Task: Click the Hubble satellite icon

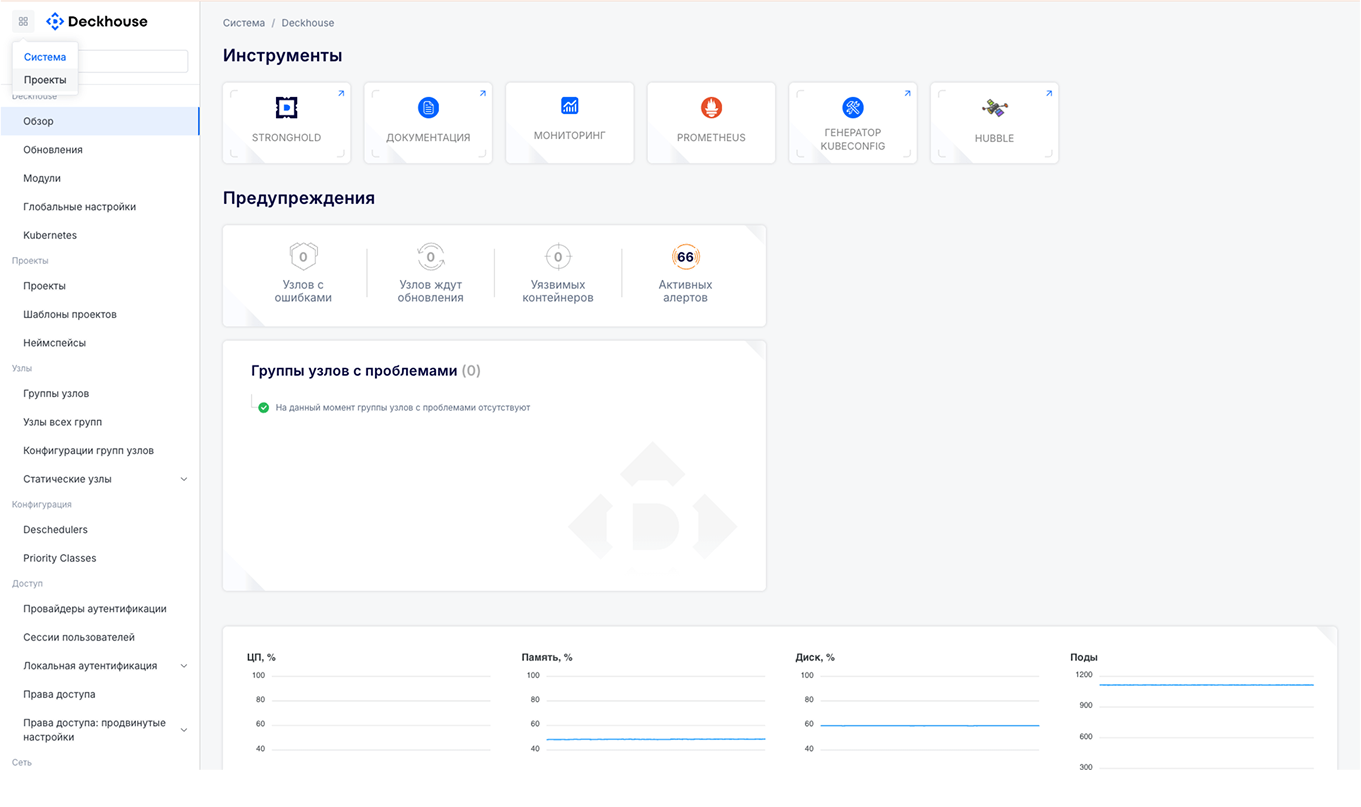Action: (994, 108)
